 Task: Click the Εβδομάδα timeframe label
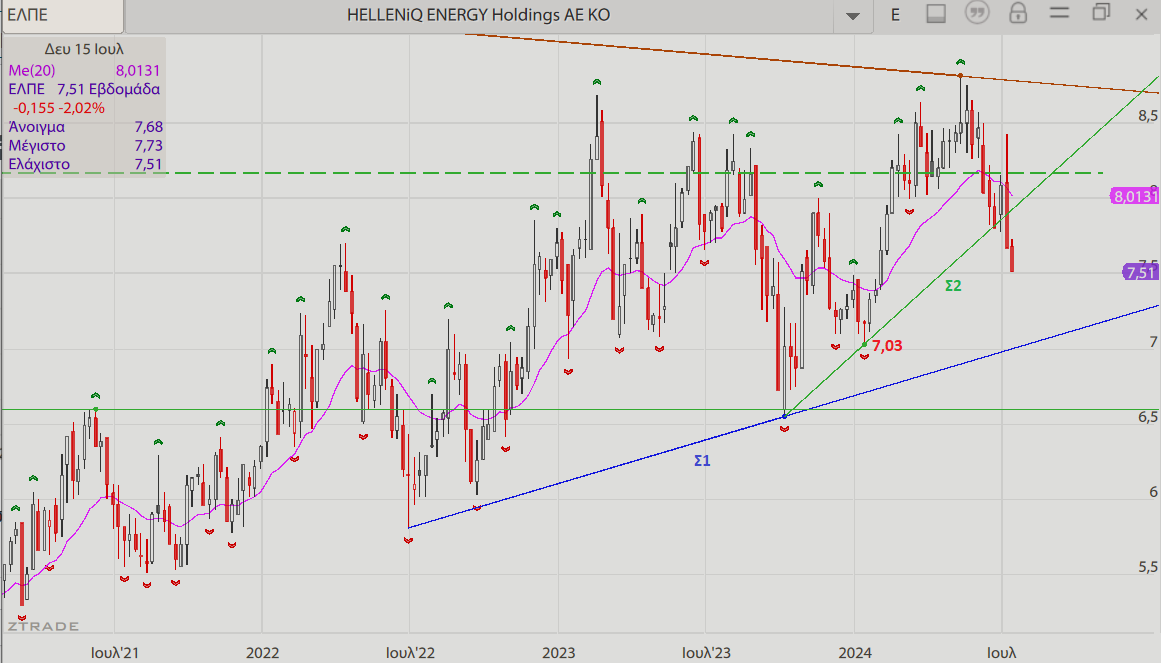click(x=124, y=89)
